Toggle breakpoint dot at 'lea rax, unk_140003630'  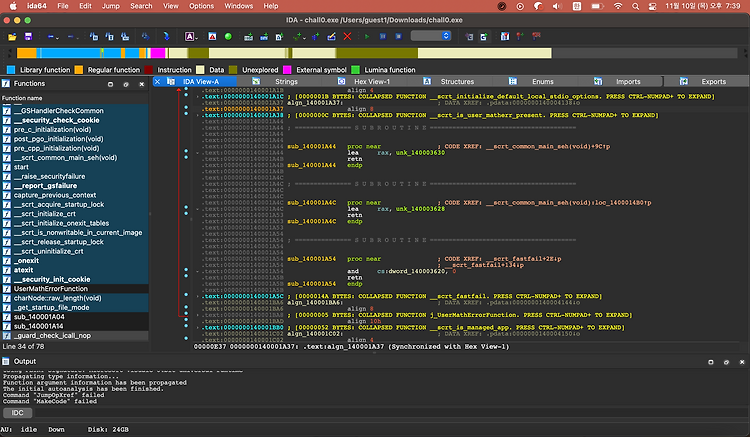tap(186, 153)
